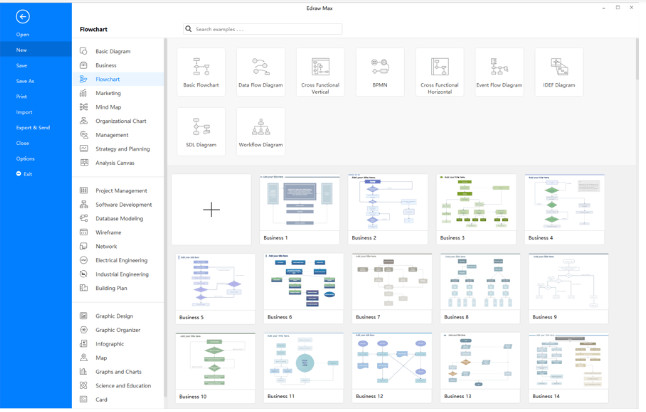Viewport: 646px width, 412px height.
Task: Click the Software Development icon
Action: [x=84, y=204]
